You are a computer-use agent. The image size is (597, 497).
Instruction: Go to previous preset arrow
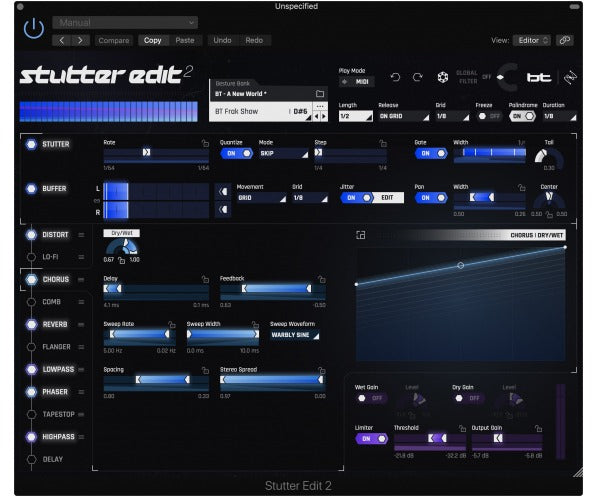(62, 40)
